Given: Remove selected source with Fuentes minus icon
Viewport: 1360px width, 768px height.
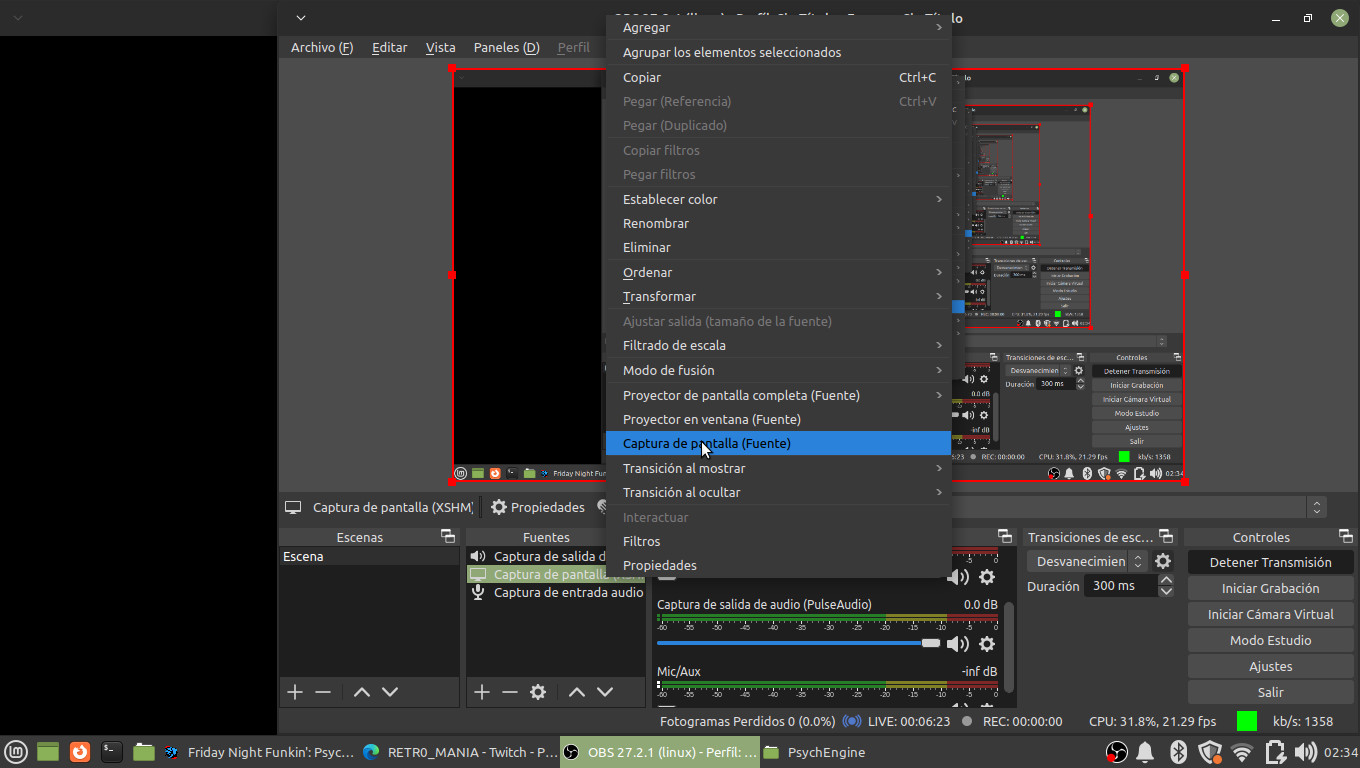Looking at the screenshot, I should point(510,692).
